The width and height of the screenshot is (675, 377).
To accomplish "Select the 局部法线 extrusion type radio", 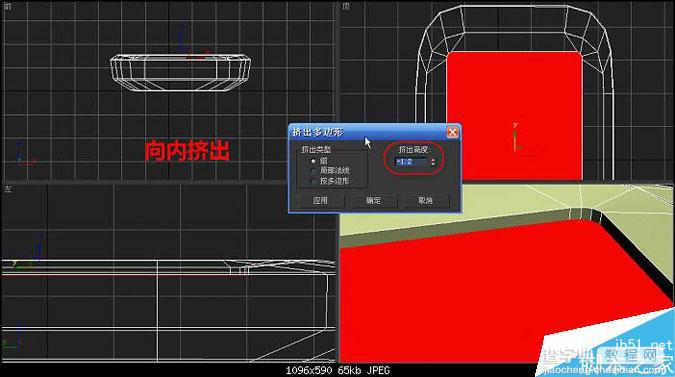I will pos(313,171).
